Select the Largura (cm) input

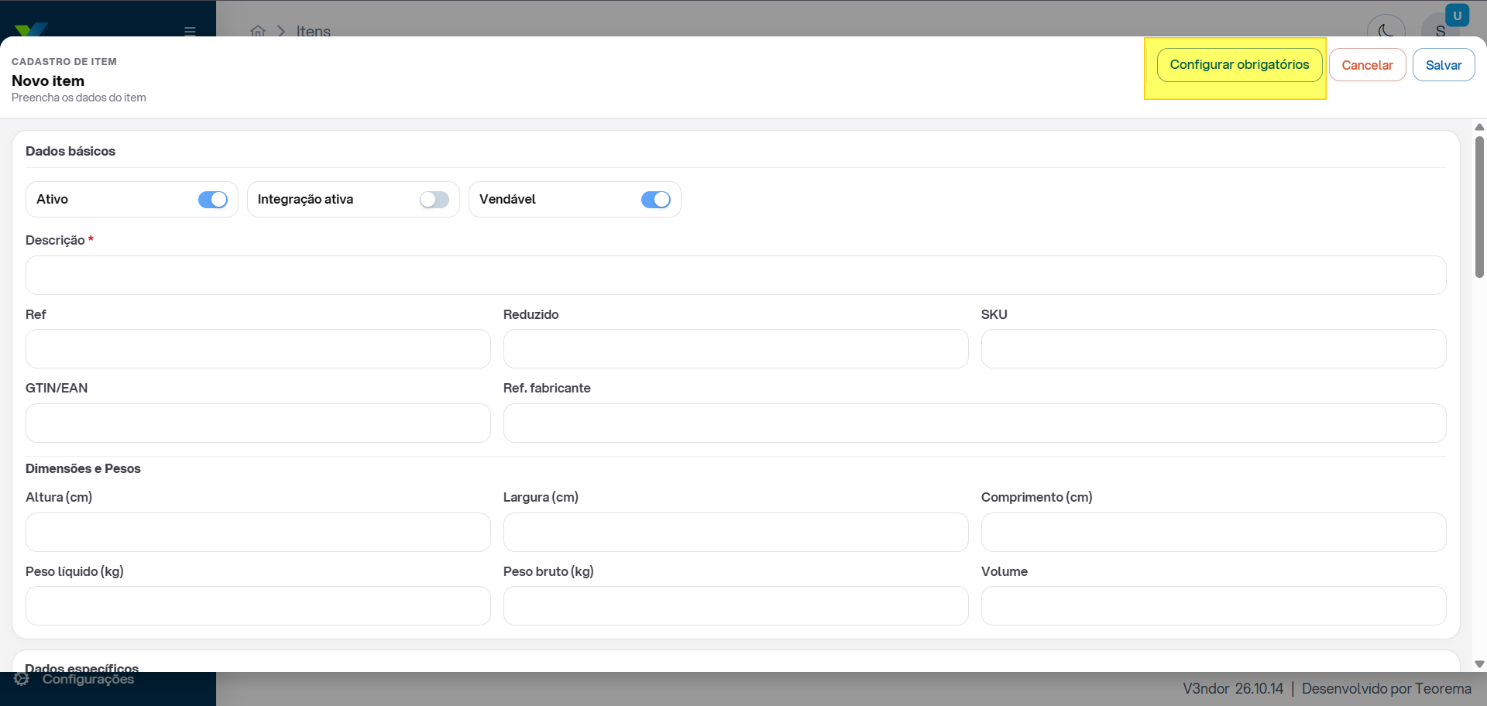click(736, 532)
